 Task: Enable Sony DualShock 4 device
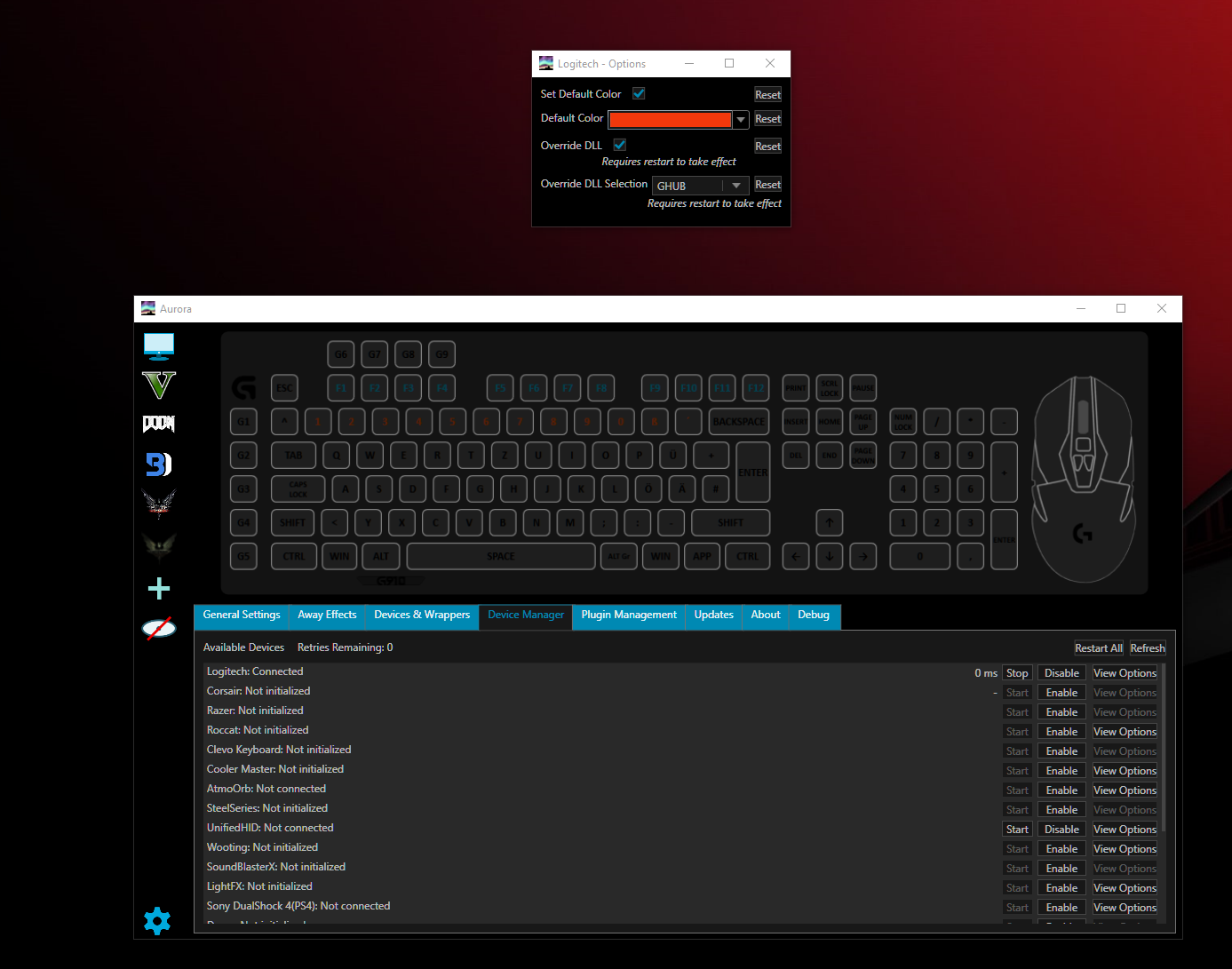coord(1061,908)
